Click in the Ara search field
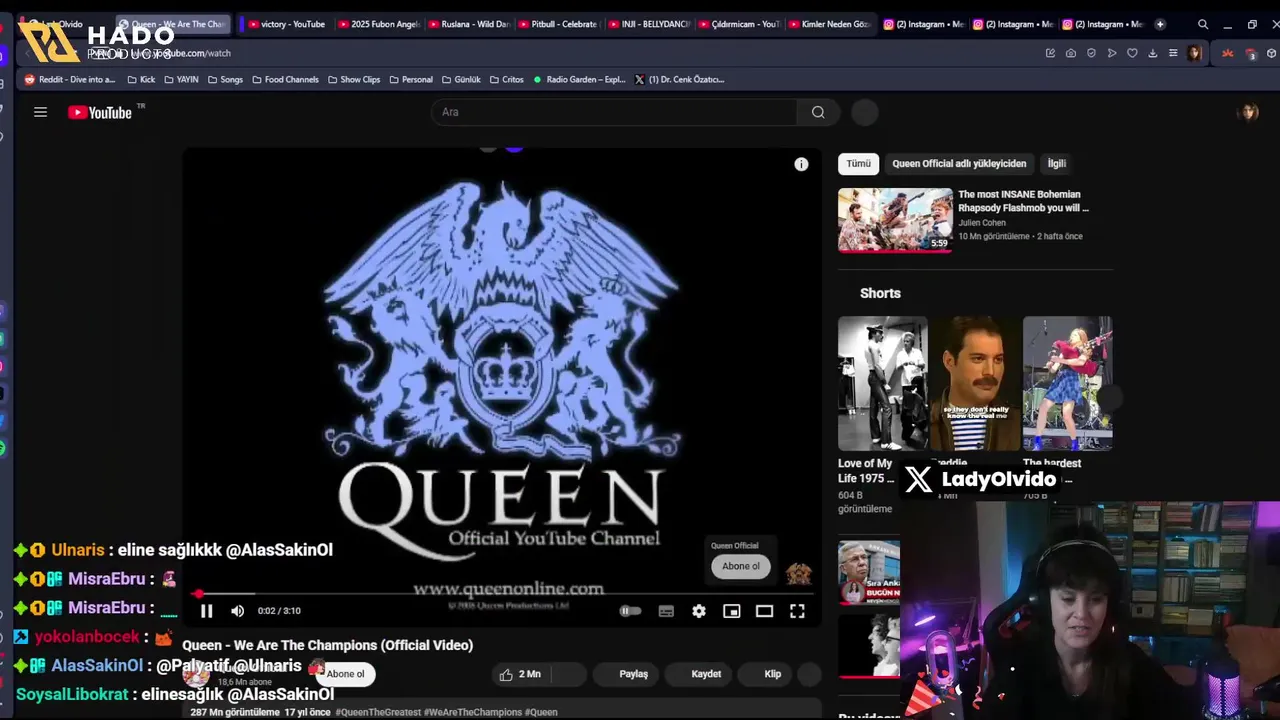 614,112
